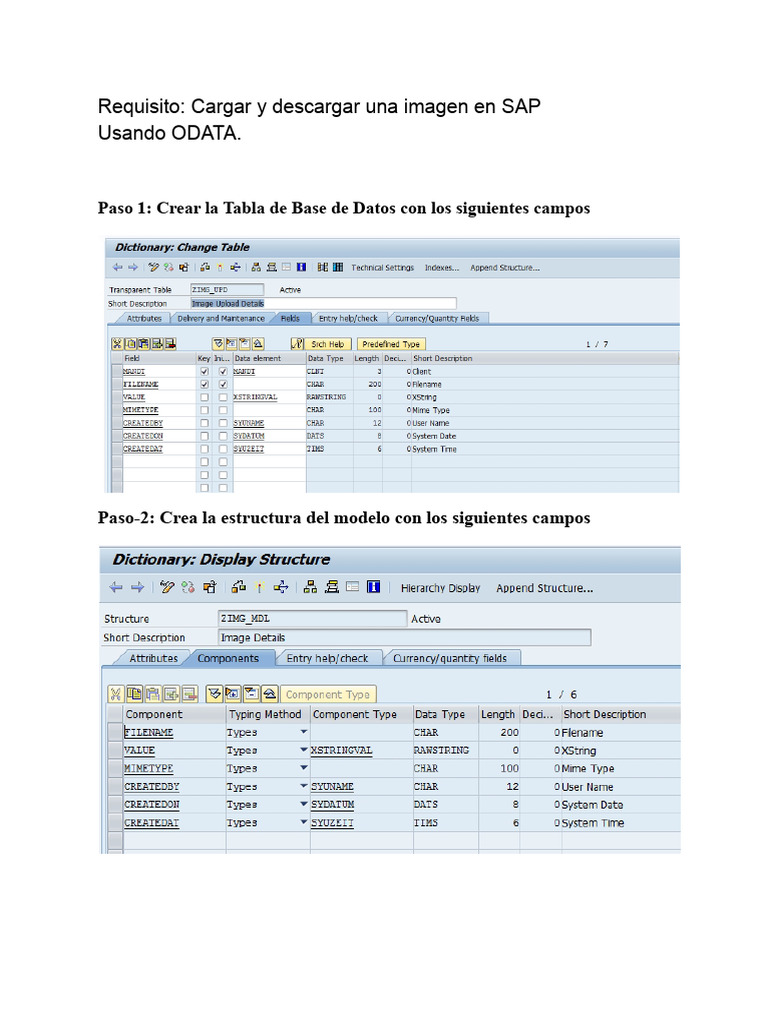Switch to Components tab in Display Structure
The image size is (768, 1024).
228,658
